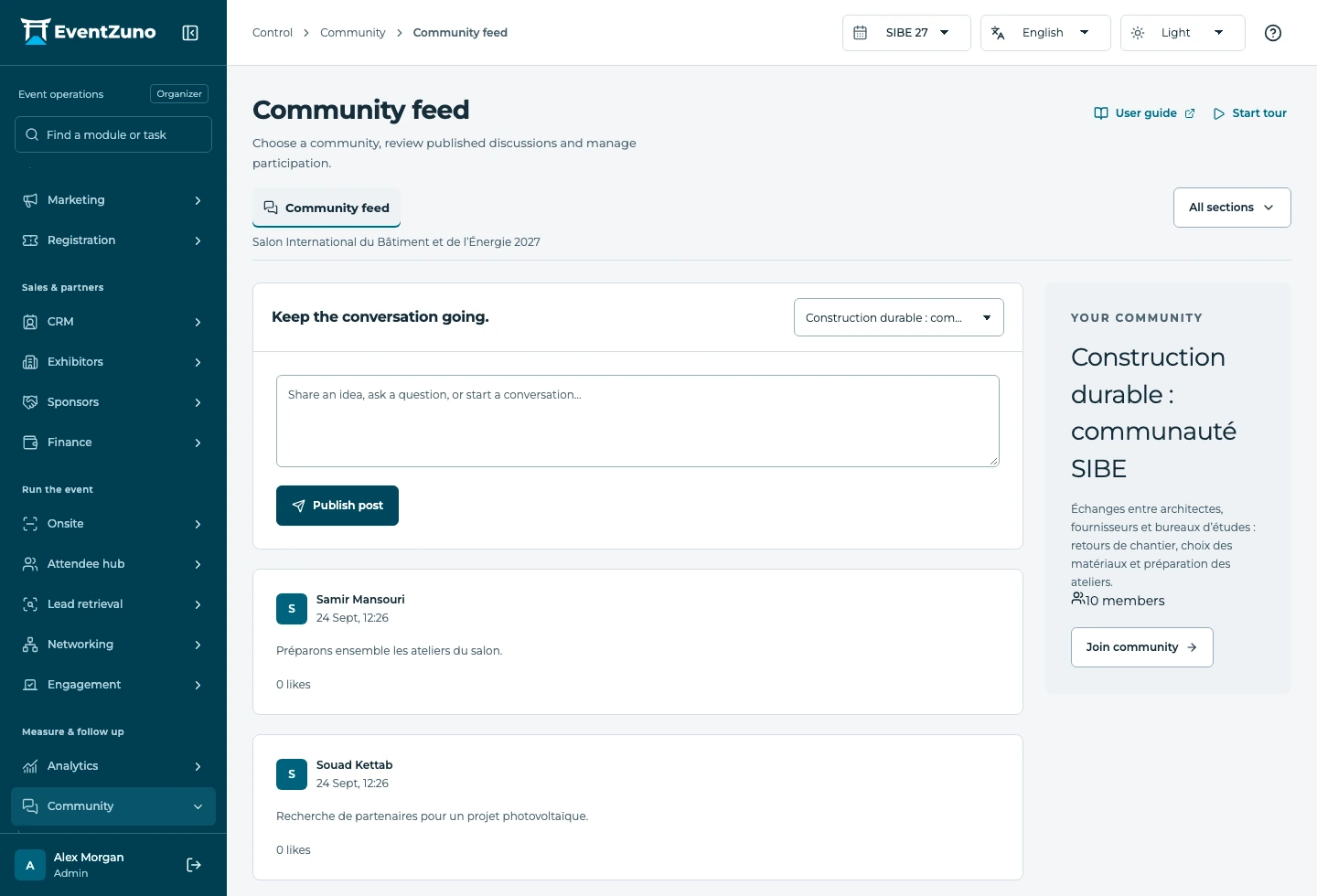Go to Control in the breadcrumb
Image resolution: width=1317 pixels, height=896 pixels.
(273, 33)
